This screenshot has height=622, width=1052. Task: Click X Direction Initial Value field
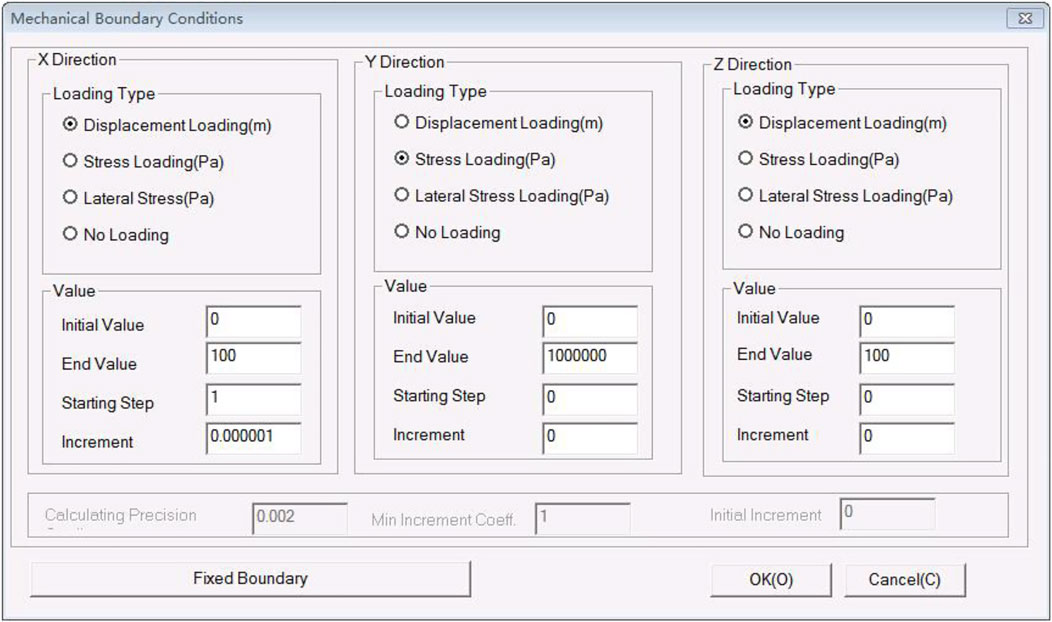click(x=254, y=321)
